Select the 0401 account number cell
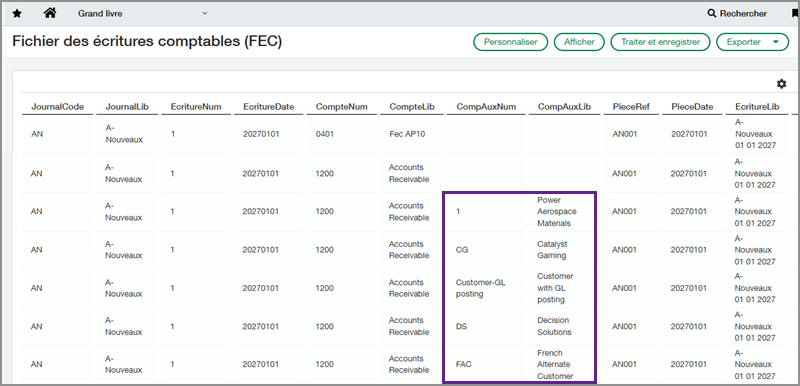Image resolution: width=800 pixels, height=386 pixels. tap(324, 134)
